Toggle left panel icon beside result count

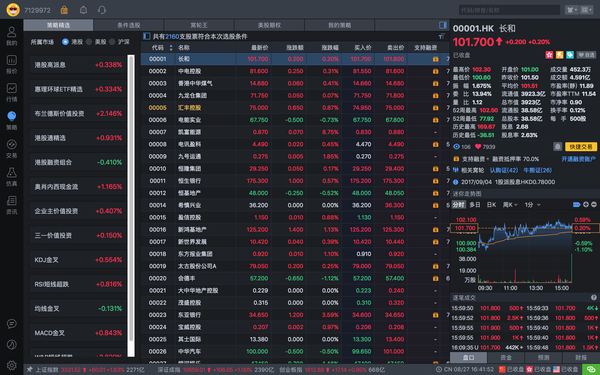coord(147,36)
